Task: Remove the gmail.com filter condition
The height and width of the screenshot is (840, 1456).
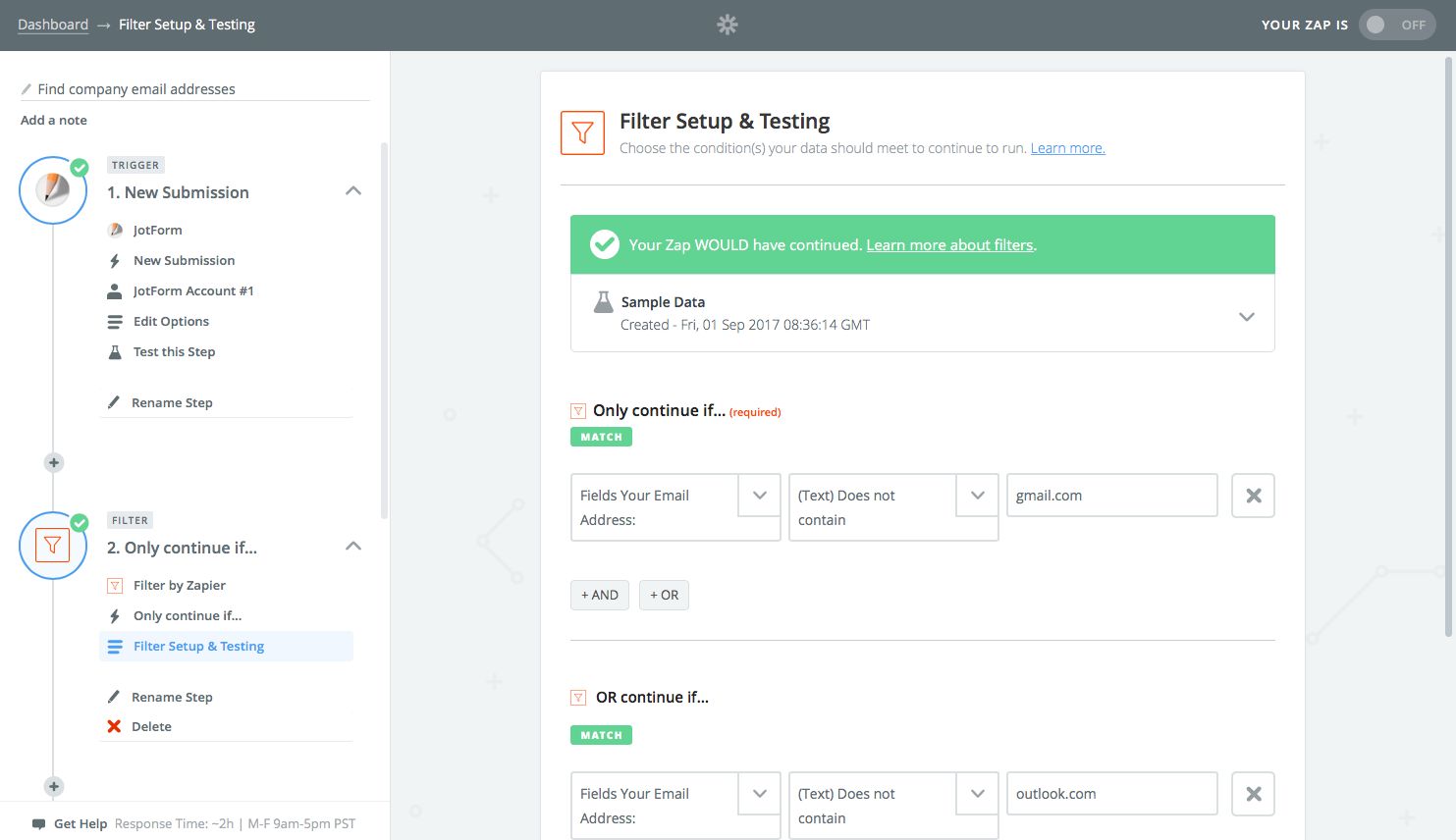Action: 1253,496
